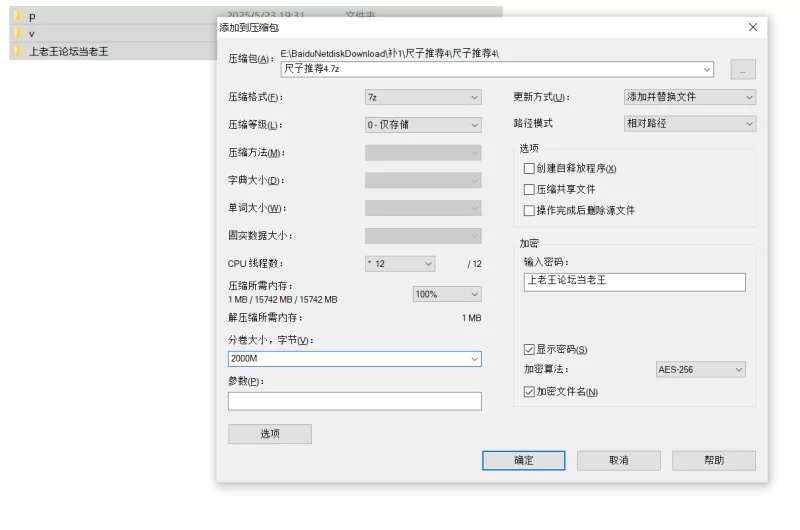Click the 1 MB / 15742 MB memory text
Viewport: 800px width, 530px height.
[283, 299]
